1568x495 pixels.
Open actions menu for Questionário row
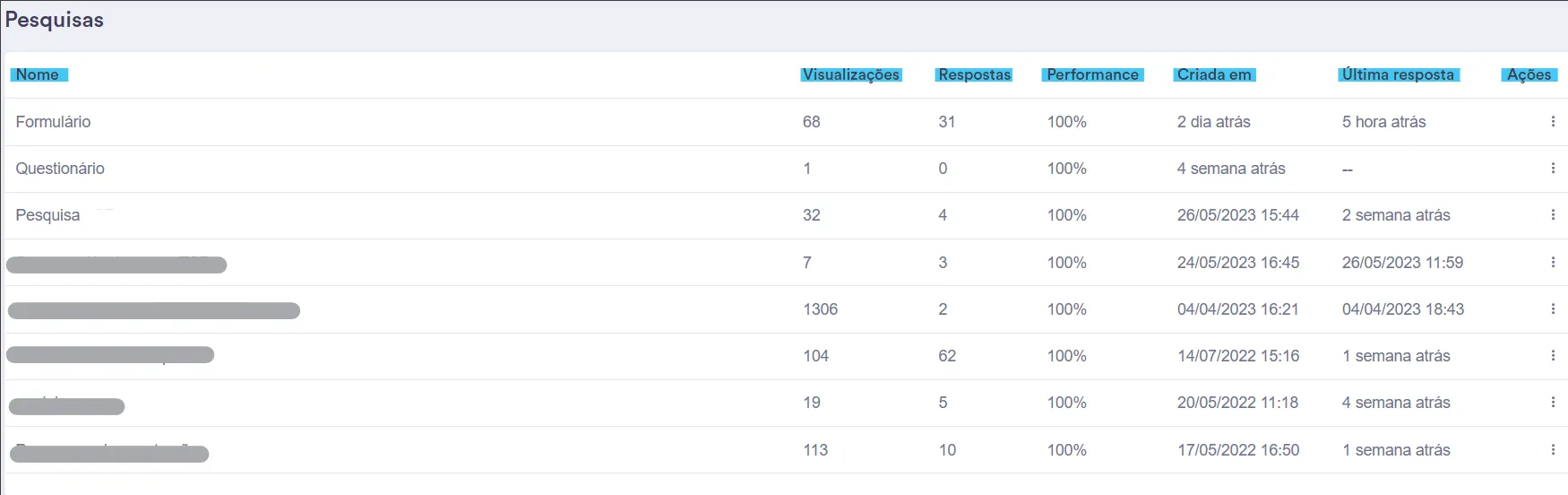point(1553,168)
